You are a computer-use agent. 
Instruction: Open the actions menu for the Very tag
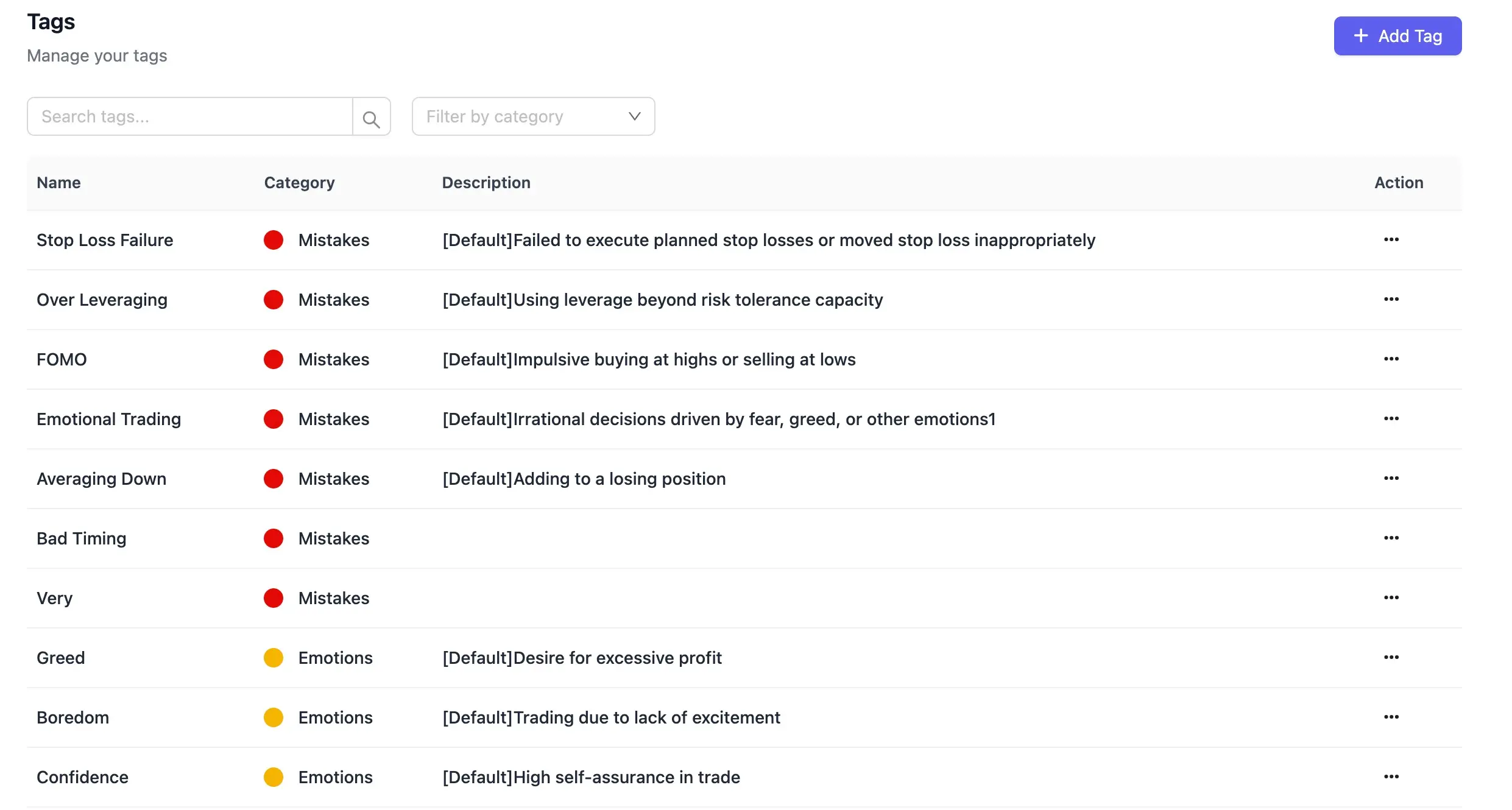(1391, 597)
